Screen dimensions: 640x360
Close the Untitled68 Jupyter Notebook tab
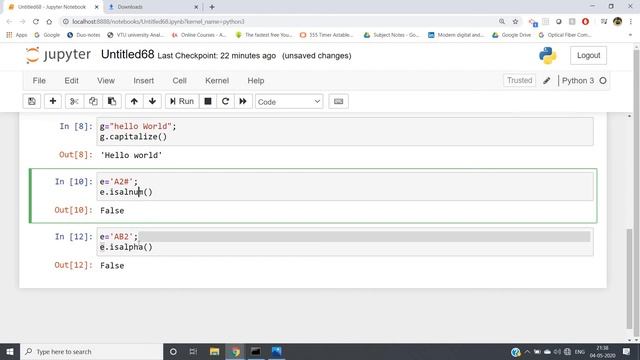[97, 7]
